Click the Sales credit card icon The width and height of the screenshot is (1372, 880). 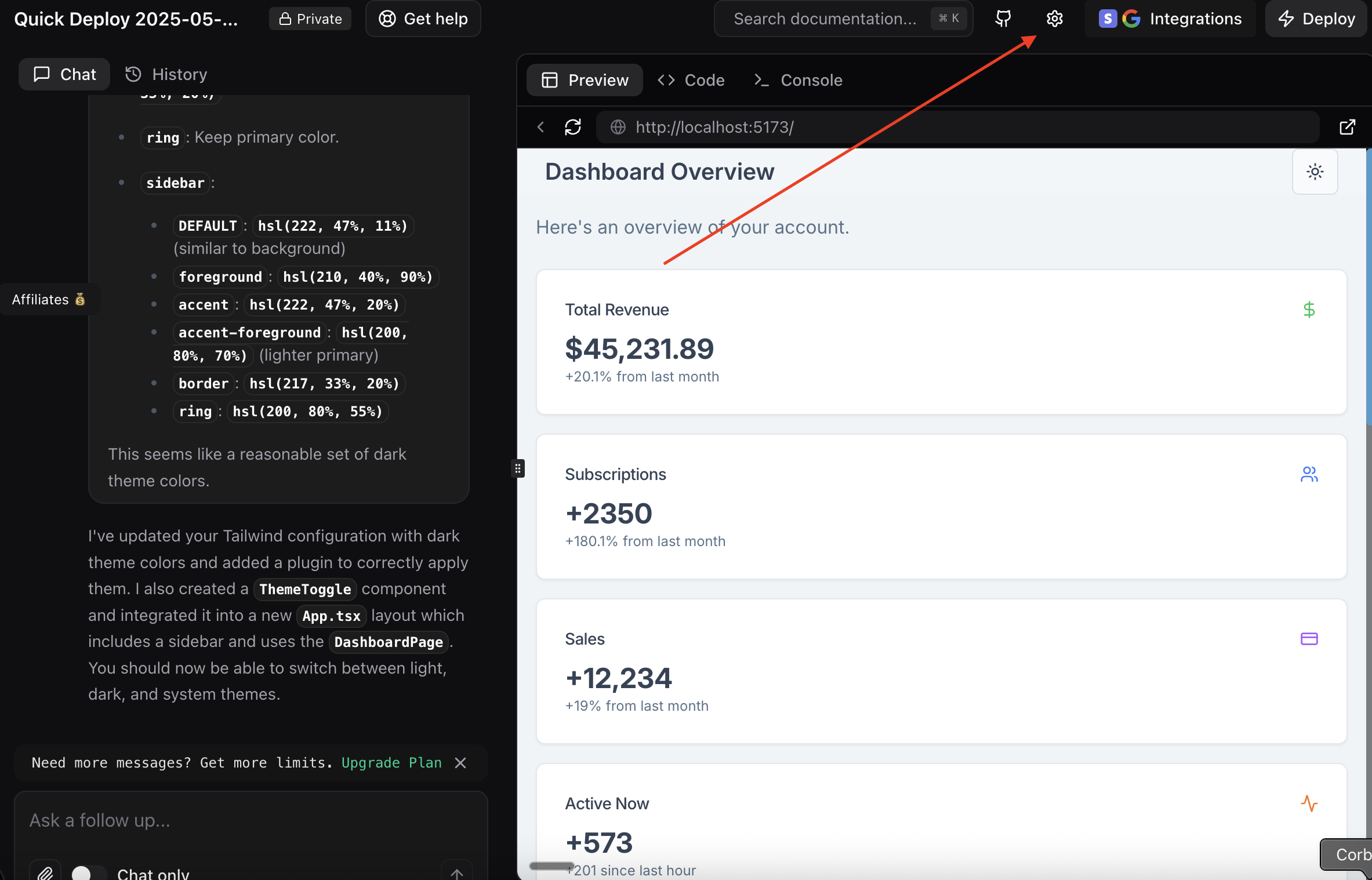coord(1309,639)
